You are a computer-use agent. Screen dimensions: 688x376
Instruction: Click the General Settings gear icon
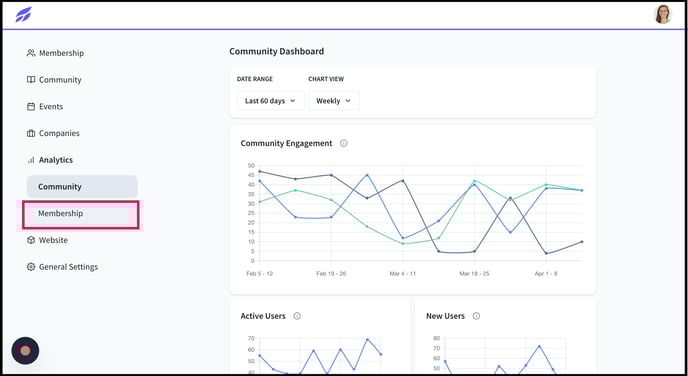tap(31, 267)
